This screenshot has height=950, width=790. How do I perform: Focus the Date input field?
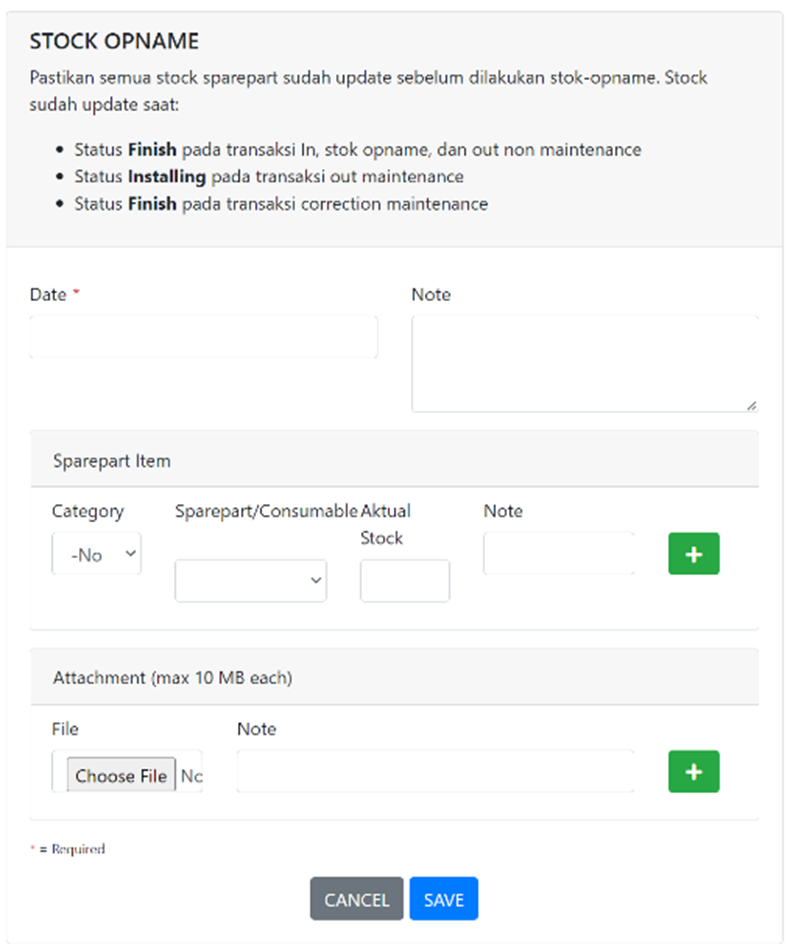204,337
